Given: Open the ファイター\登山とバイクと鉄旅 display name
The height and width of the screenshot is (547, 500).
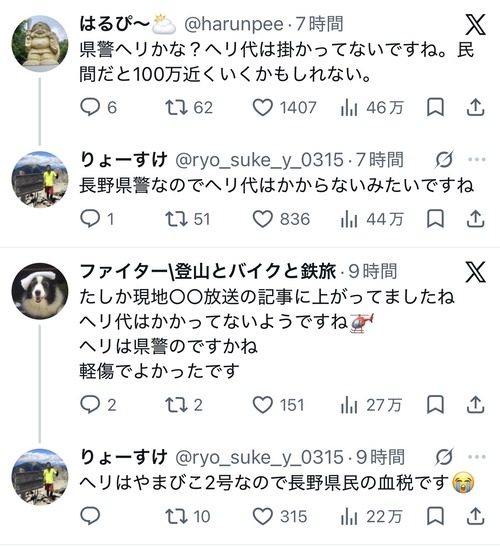Looking at the screenshot, I should 208,271.
